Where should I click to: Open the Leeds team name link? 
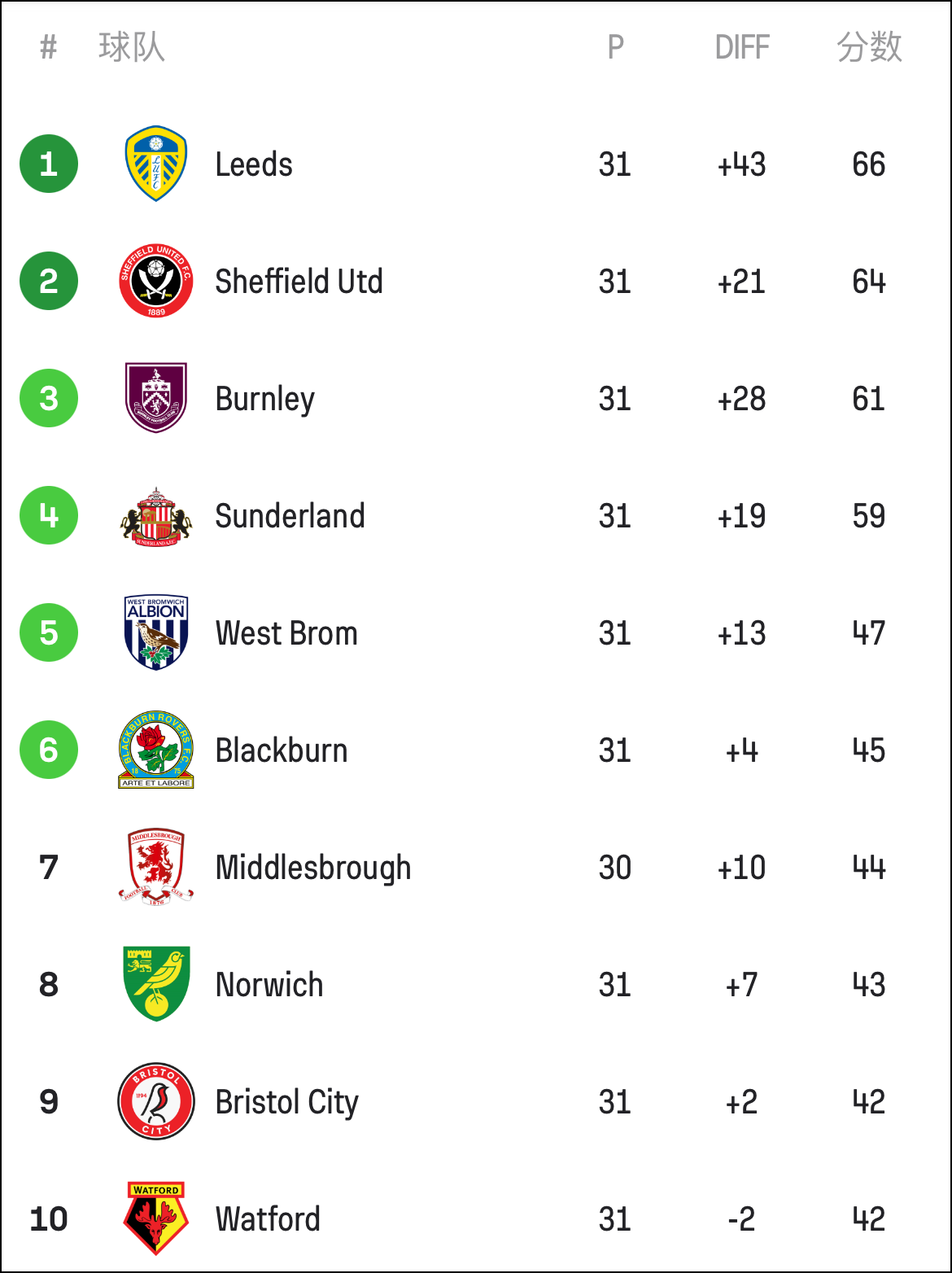254,164
